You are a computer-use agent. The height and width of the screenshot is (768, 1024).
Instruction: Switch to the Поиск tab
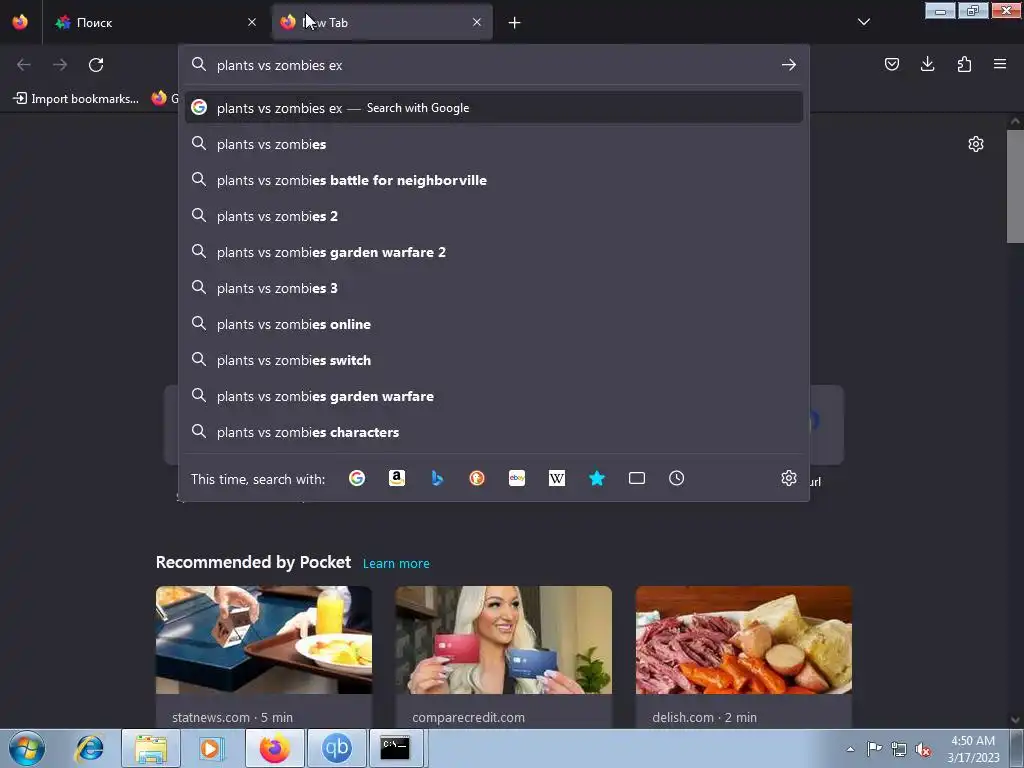click(157, 22)
